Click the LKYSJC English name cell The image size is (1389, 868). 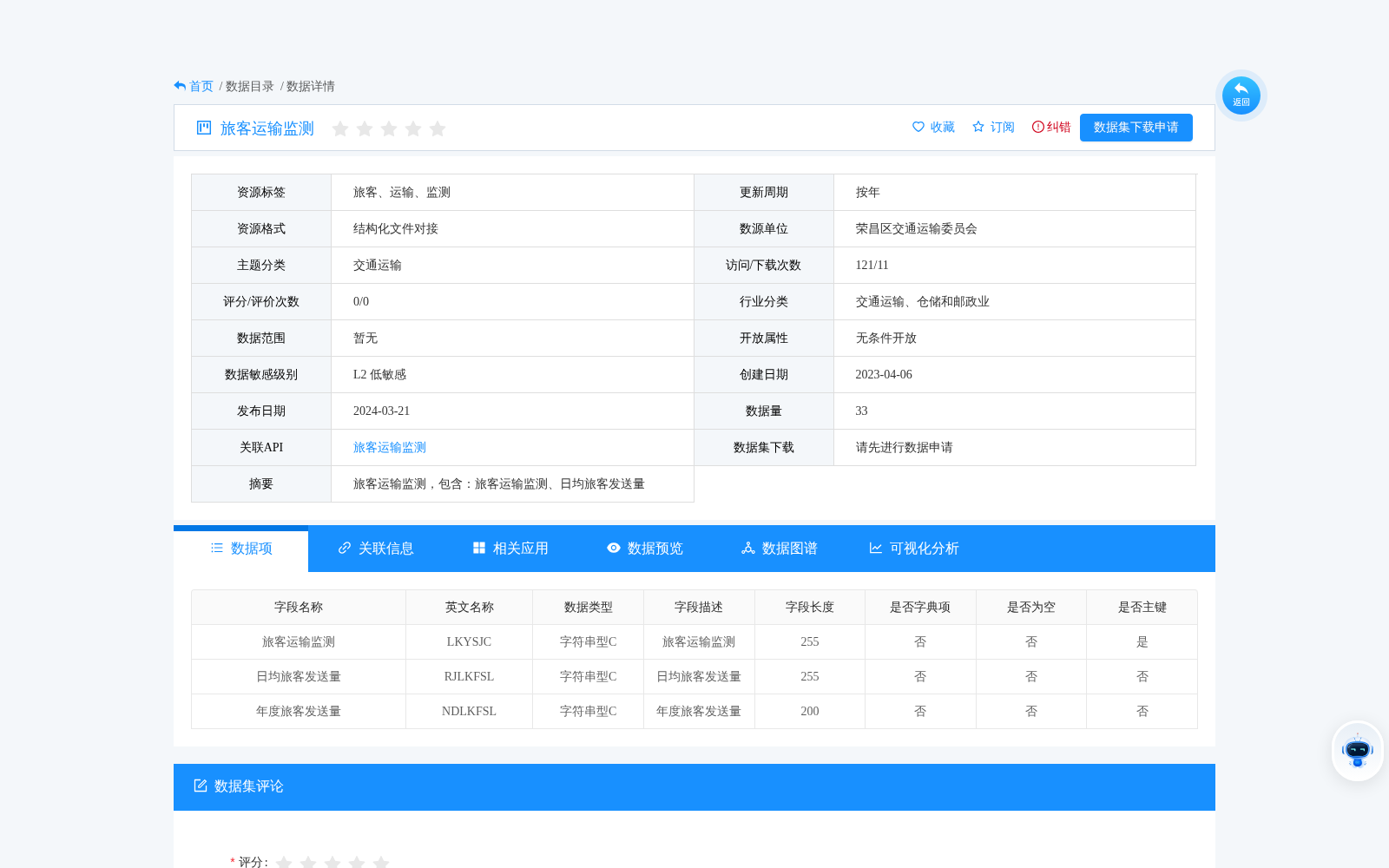(469, 641)
